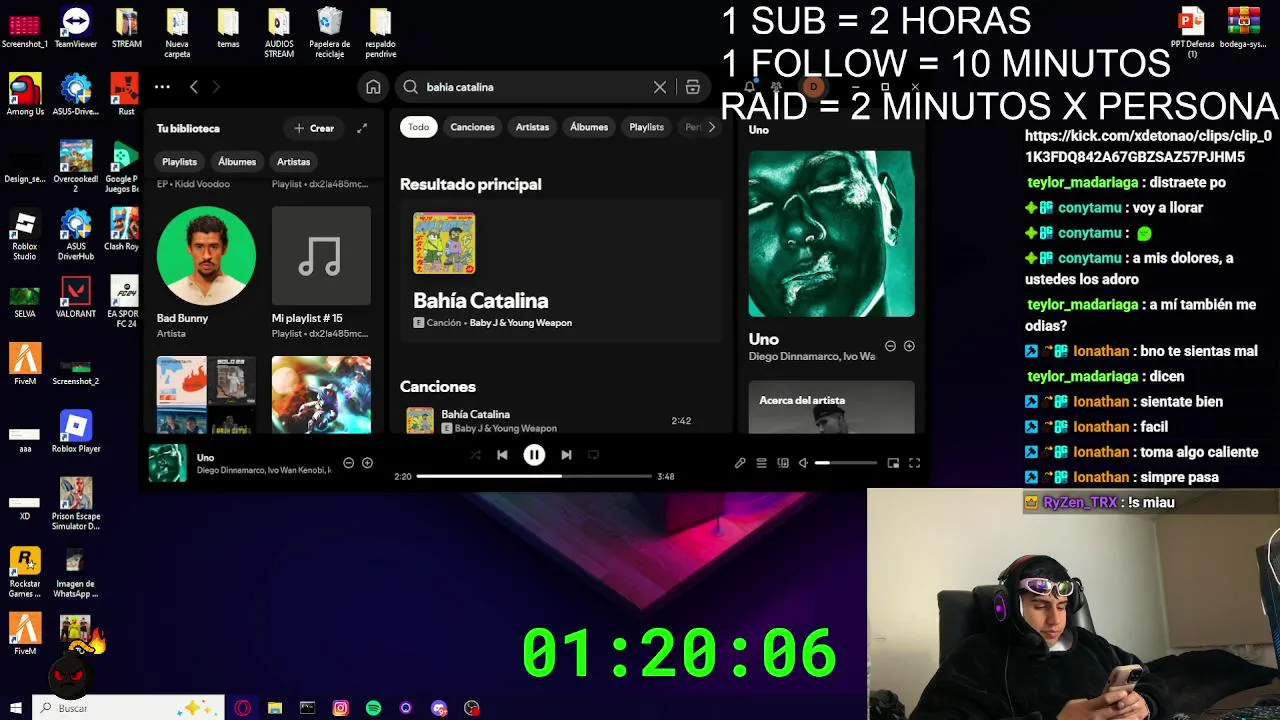
Task: Open Opera GX from taskbar
Action: (x=243, y=708)
